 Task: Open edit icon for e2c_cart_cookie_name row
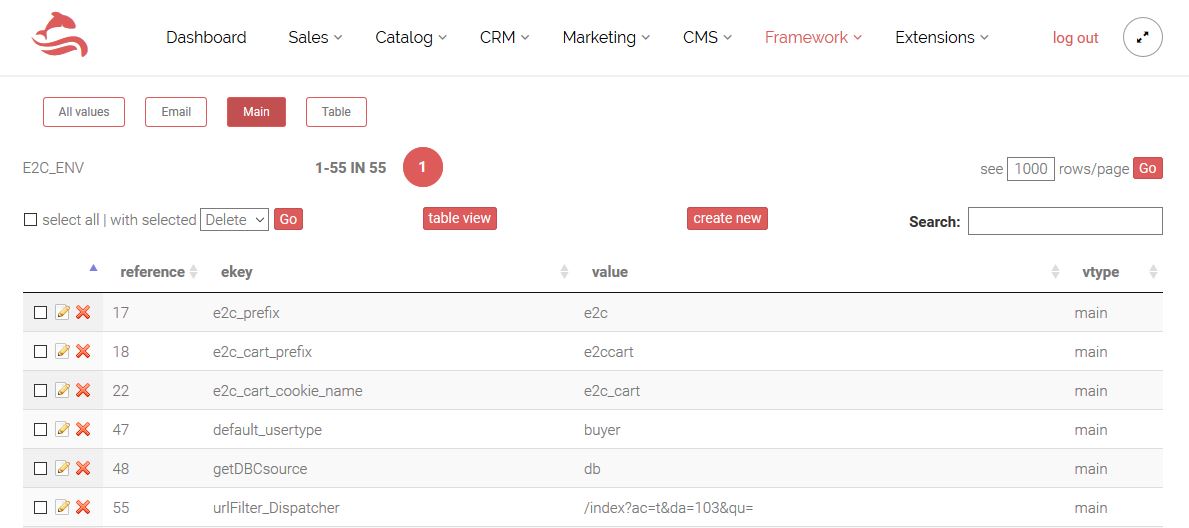pos(63,390)
